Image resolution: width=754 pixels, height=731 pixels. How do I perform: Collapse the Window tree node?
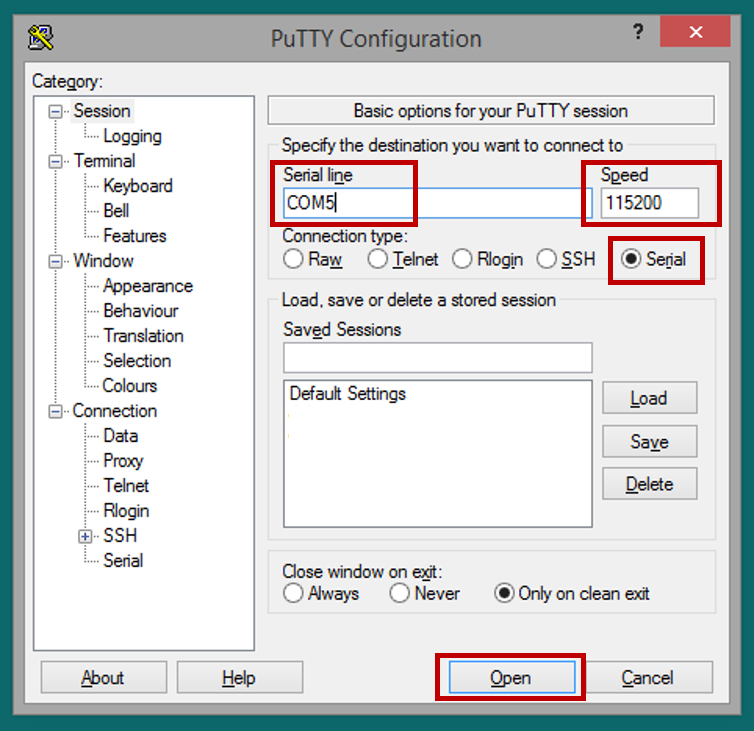(x=55, y=262)
